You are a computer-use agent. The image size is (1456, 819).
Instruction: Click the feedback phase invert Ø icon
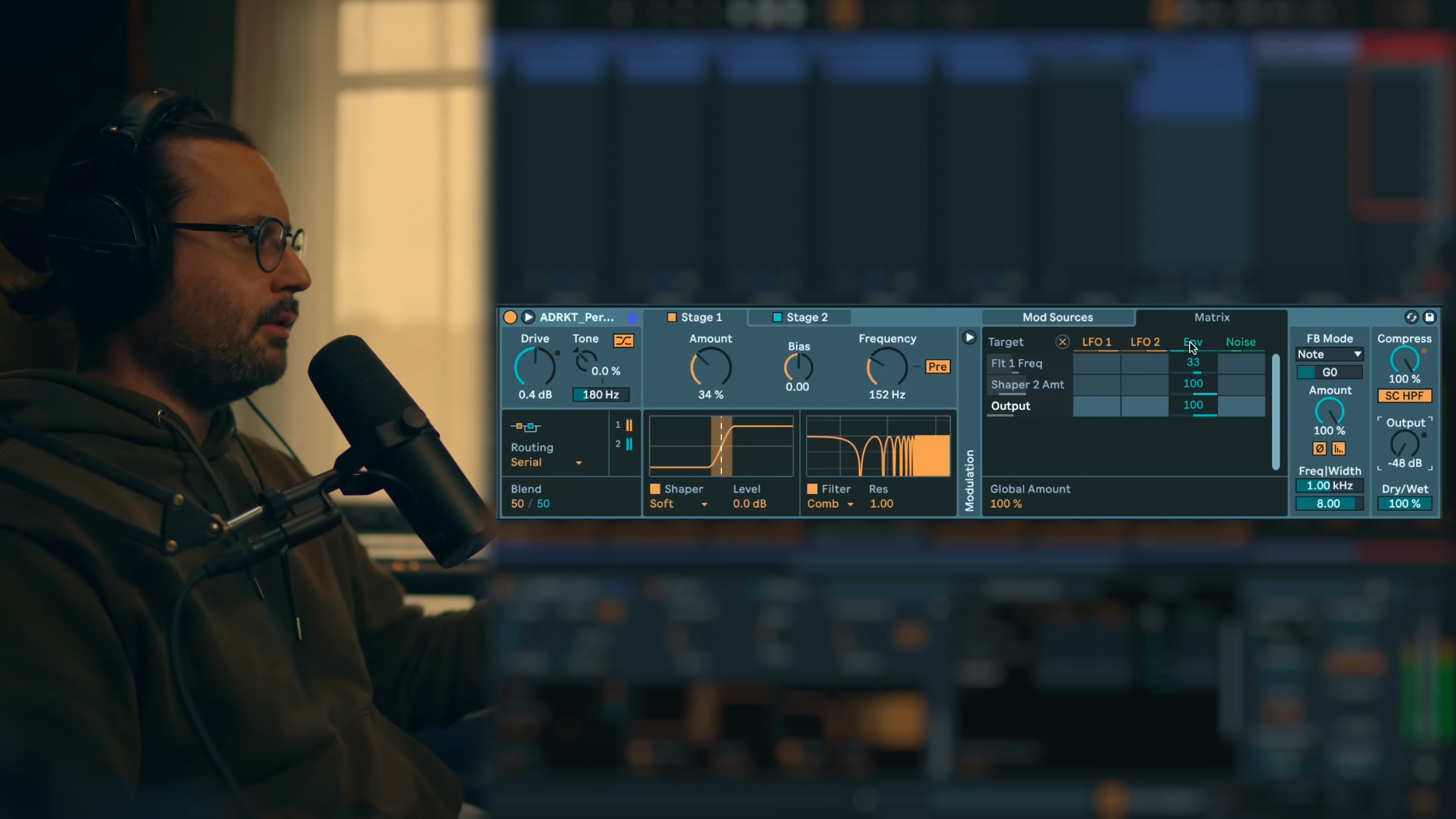(1319, 449)
